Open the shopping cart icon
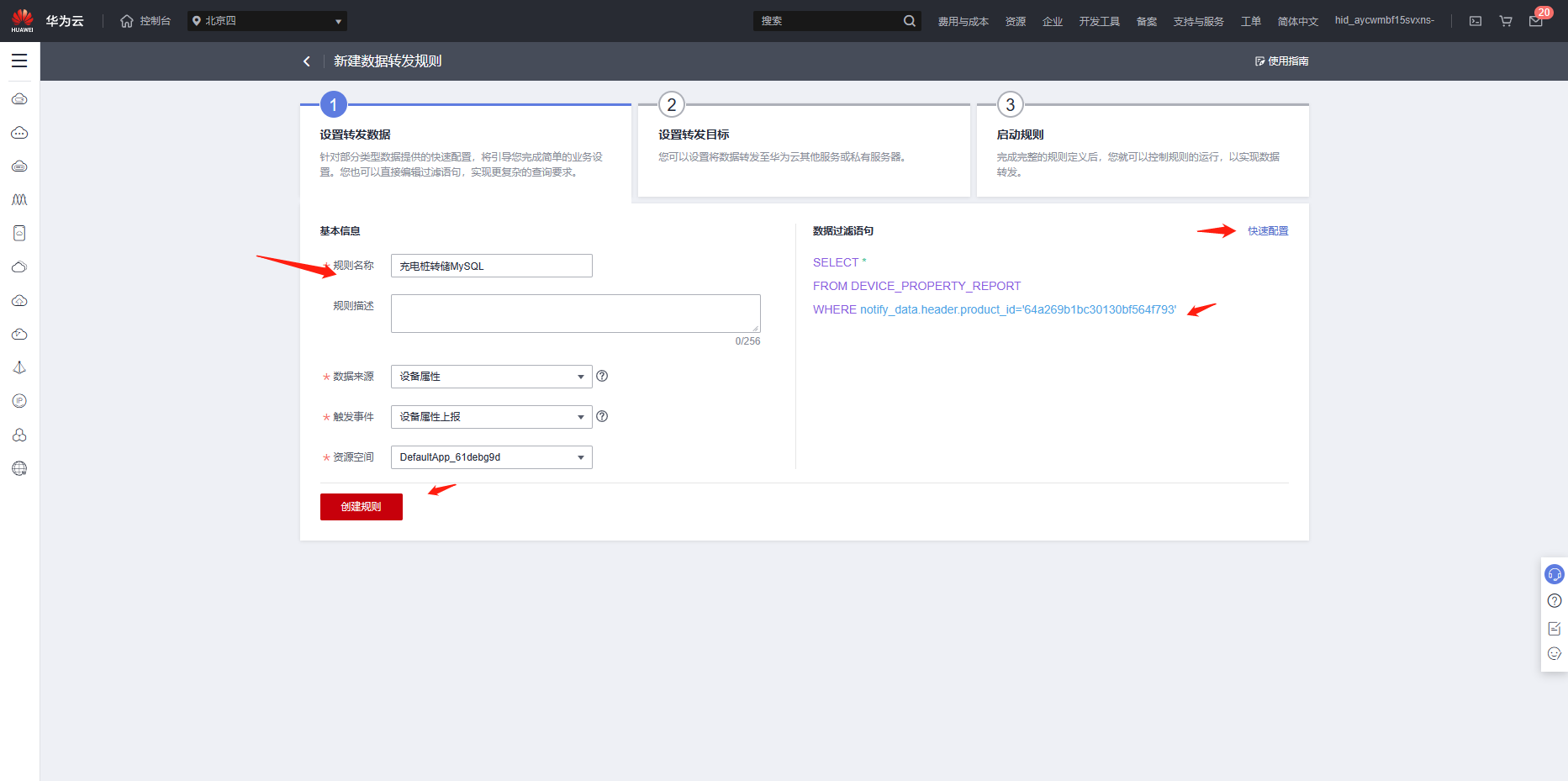This screenshot has width=1568, height=781. [1506, 21]
